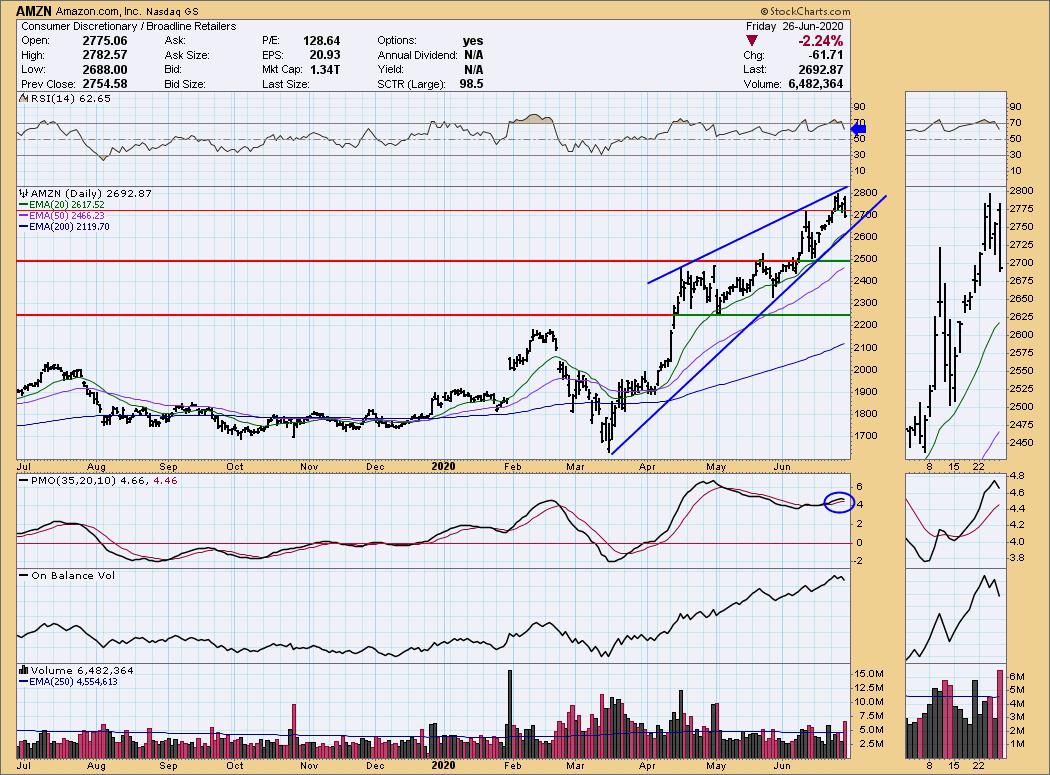
Task: Click the Options value yes
Action: tap(473, 41)
